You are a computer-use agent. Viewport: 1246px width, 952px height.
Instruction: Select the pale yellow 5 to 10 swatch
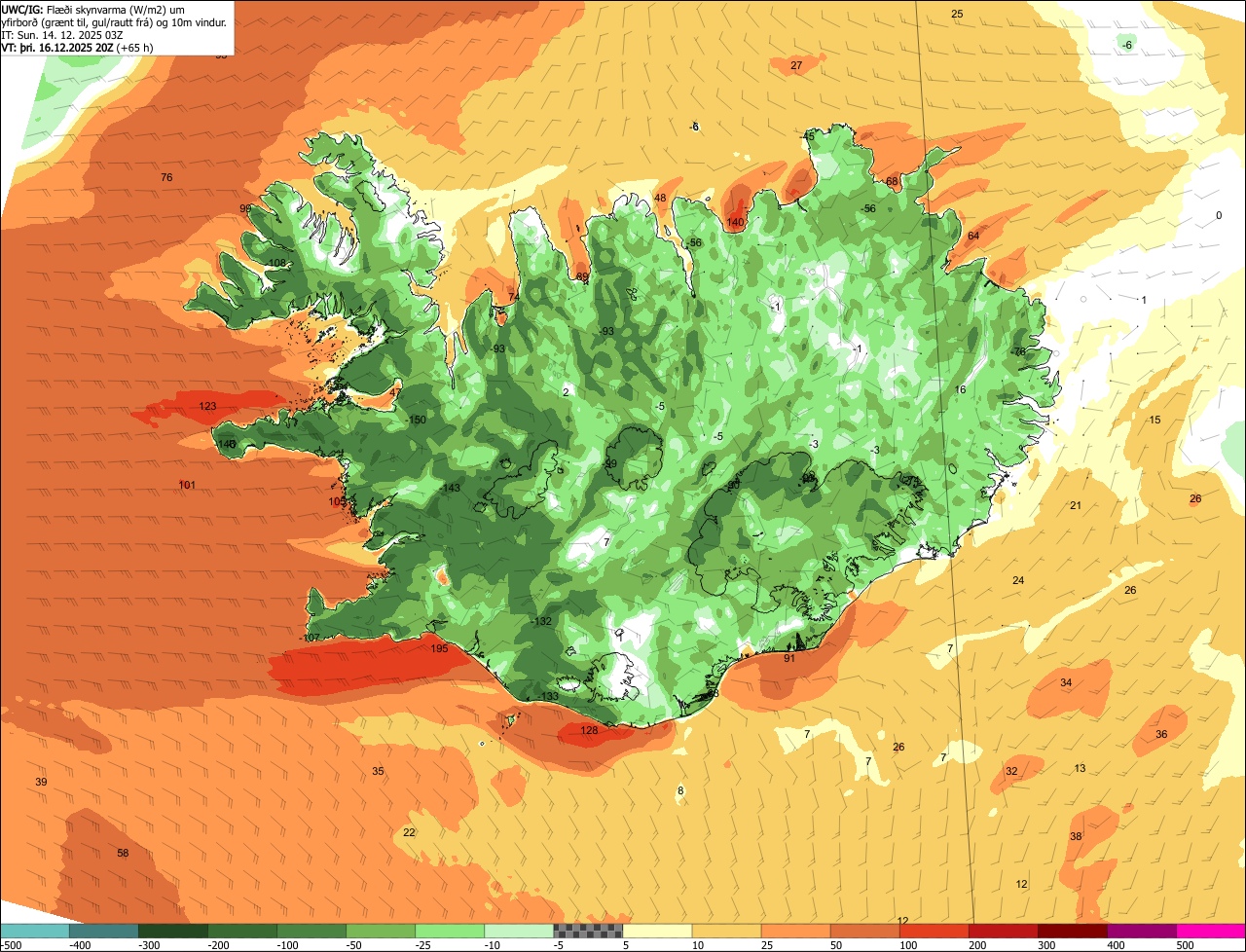pyautogui.click(x=657, y=931)
